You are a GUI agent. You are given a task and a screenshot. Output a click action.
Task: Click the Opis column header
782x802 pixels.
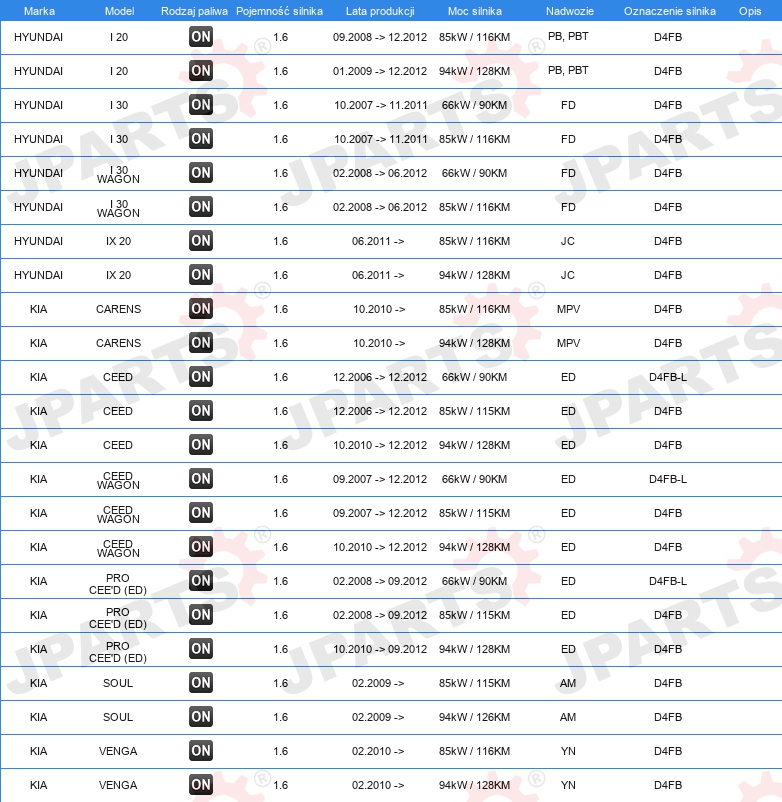pyautogui.click(x=750, y=11)
